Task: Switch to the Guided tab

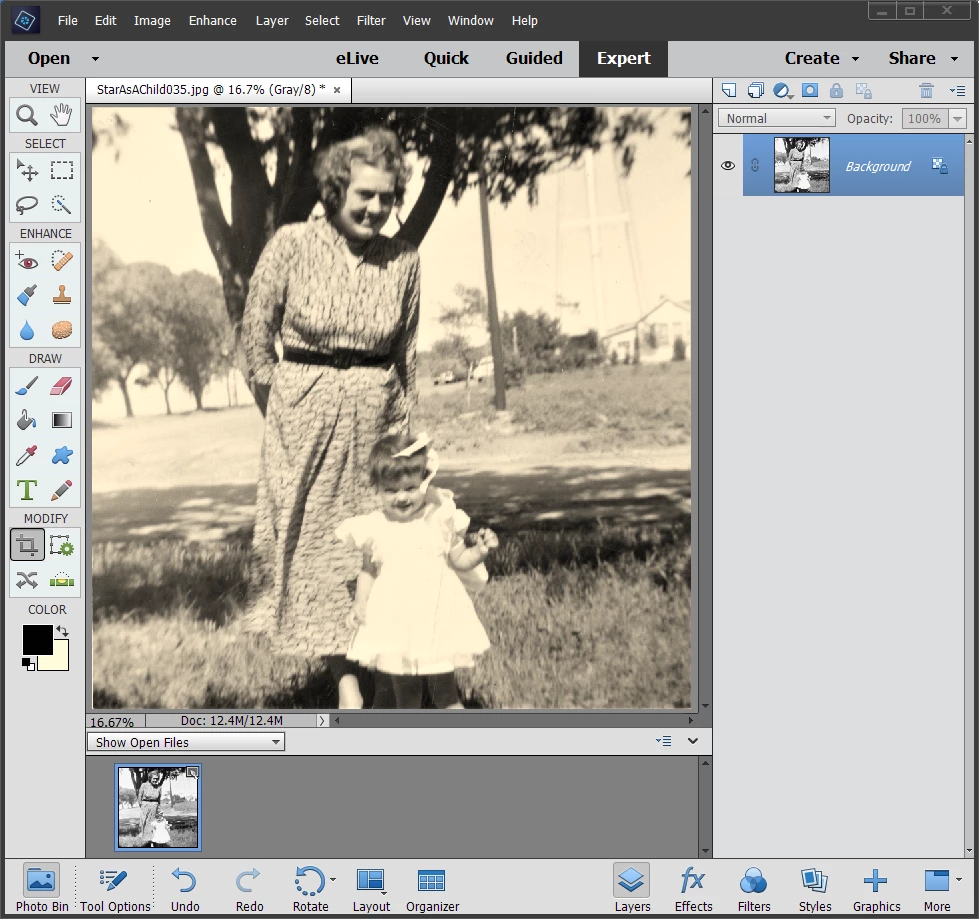Action: coord(534,58)
